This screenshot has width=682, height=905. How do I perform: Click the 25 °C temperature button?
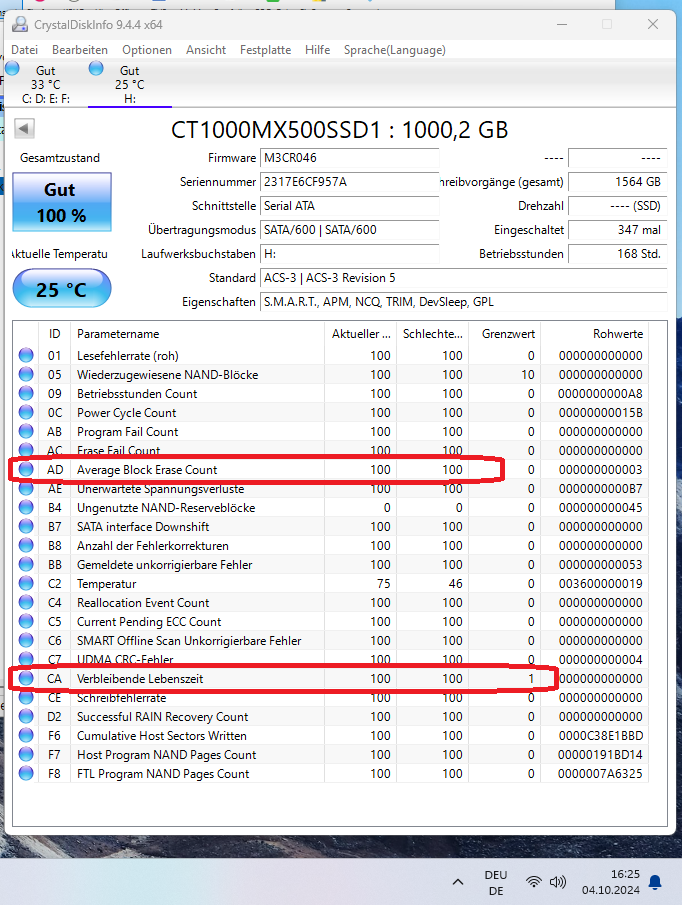click(62, 289)
